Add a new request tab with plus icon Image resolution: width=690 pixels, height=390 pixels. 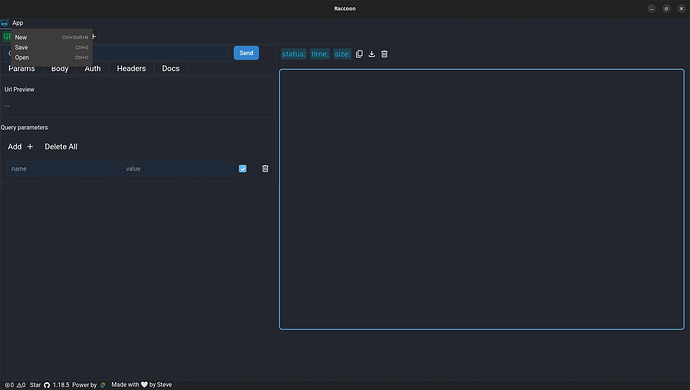click(94, 37)
